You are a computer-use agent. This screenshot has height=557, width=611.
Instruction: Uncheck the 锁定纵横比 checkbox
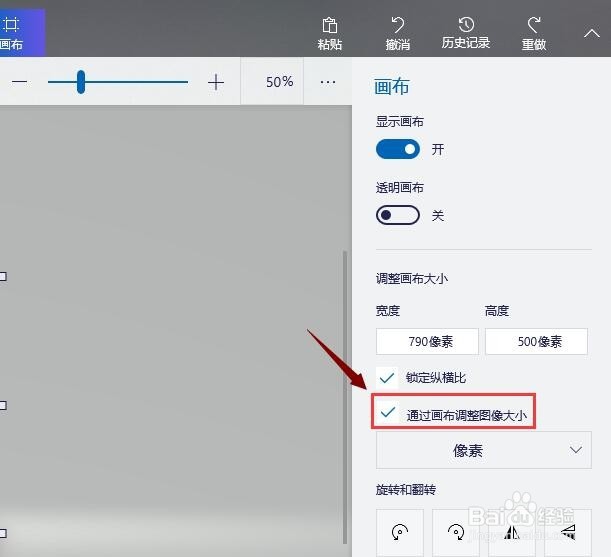pyautogui.click(x=387, y=377)
